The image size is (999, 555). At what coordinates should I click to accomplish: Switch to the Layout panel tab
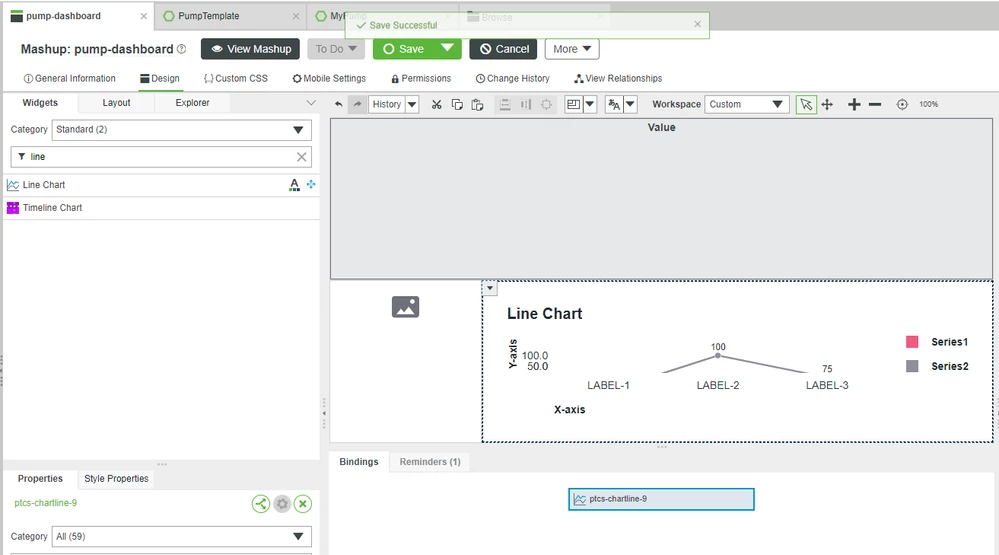(x=117, y=103)
